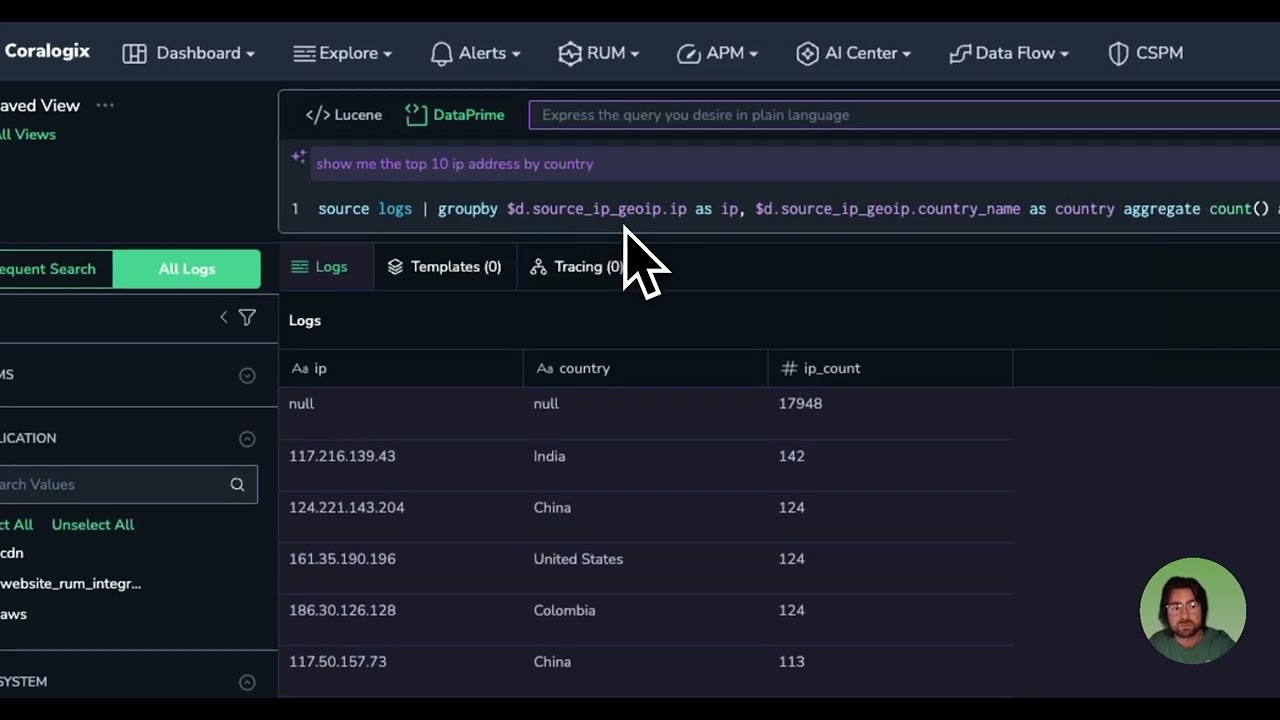
Task: Open the RUM menu
Action: click(598, 53)
